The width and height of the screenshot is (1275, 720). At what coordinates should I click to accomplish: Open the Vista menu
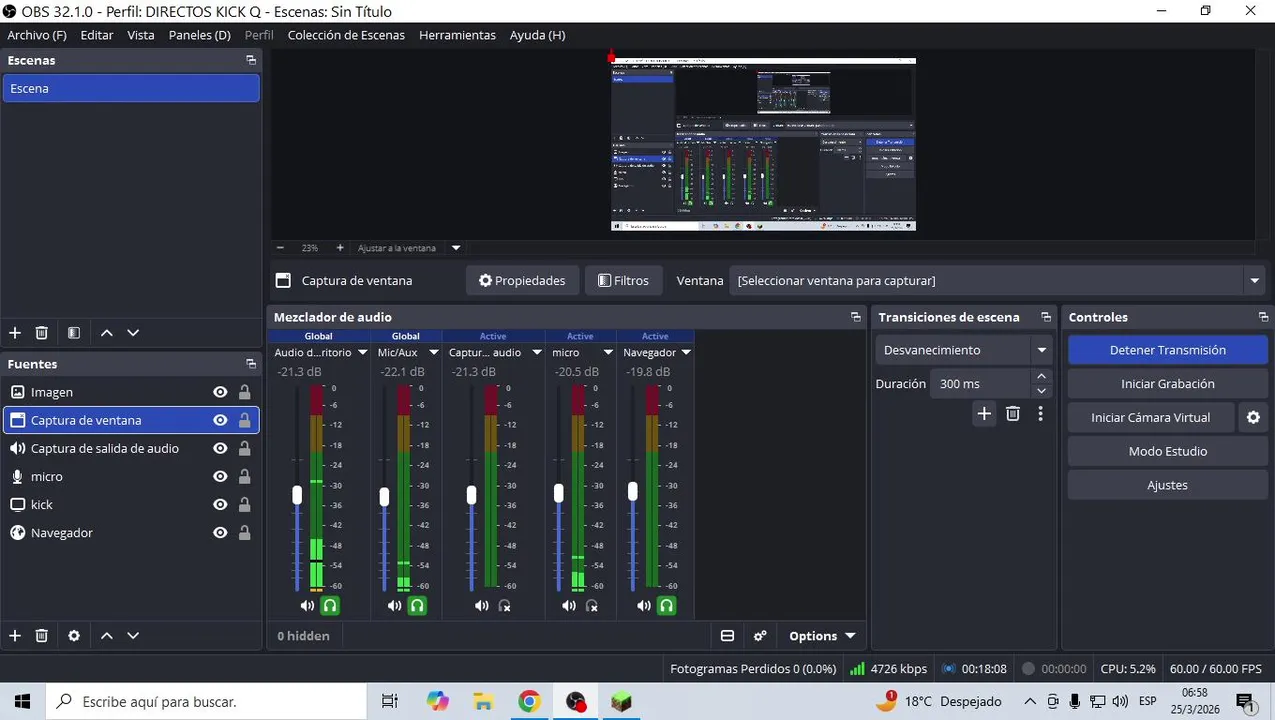(141, 35)
